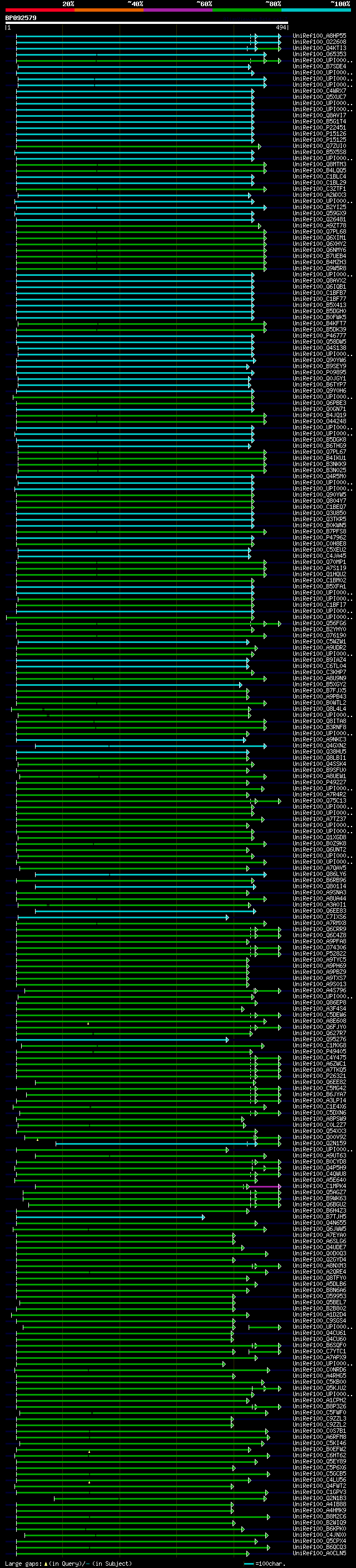
Task: Open hit UniRef100_O22608
Action: (x=319, y=42)
